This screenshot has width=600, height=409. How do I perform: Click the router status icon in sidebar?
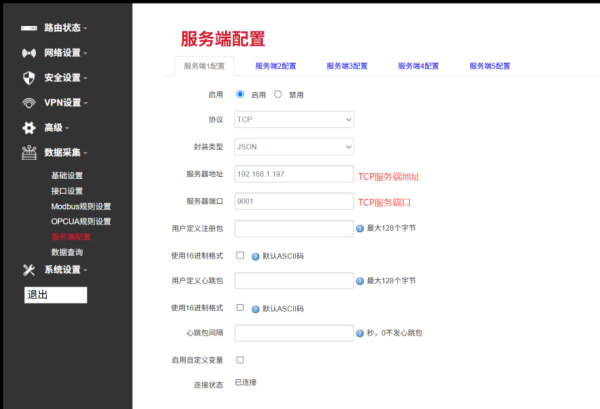tap(29, 28)
